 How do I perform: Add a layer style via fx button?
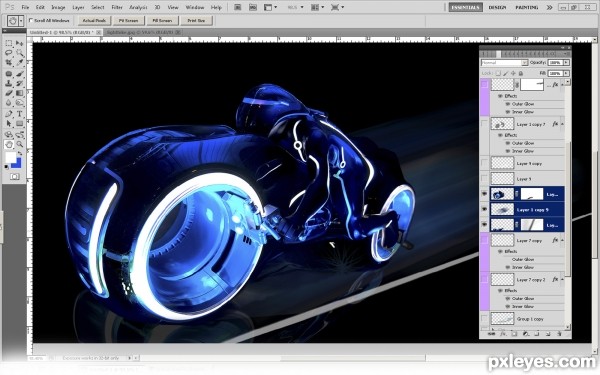pos(503,334)
